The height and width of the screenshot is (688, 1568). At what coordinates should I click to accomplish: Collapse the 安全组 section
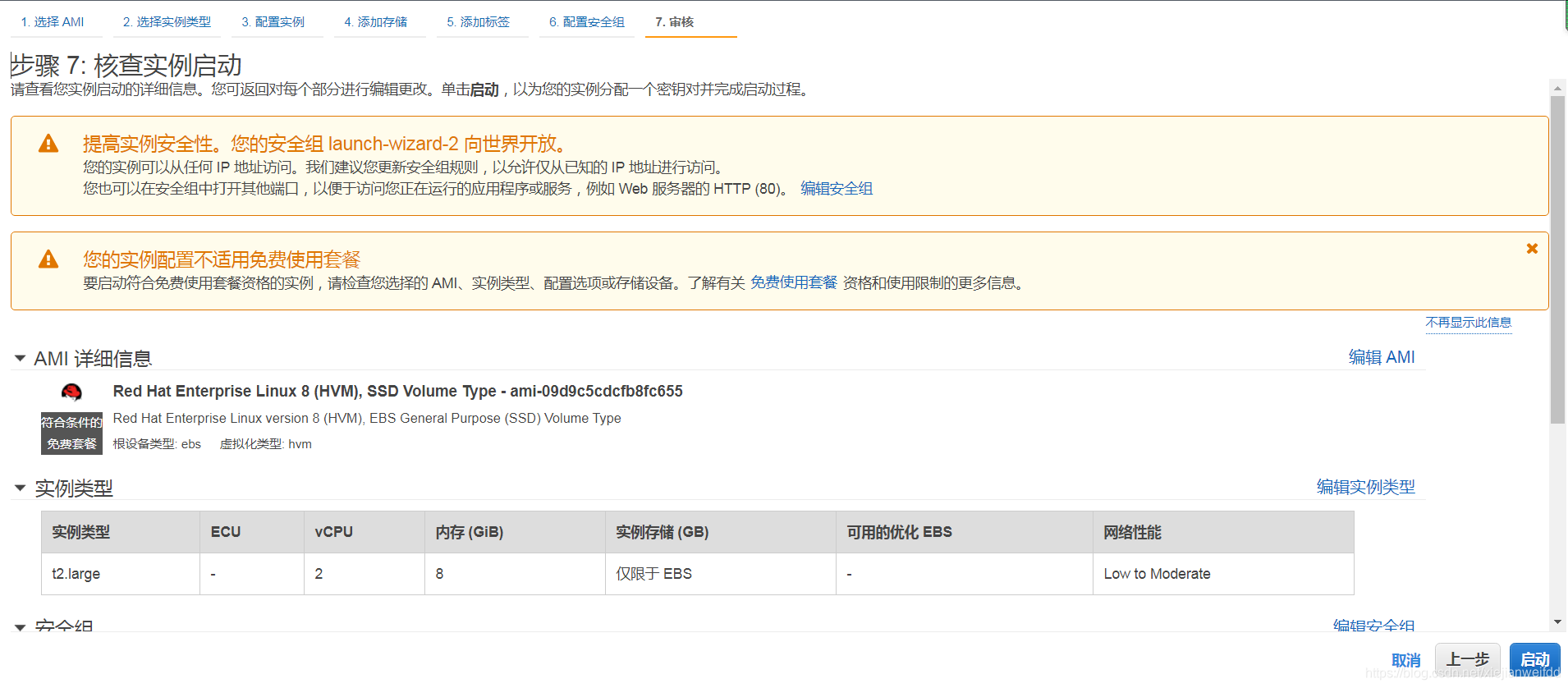pyautogui.click(x=20, y=627)
